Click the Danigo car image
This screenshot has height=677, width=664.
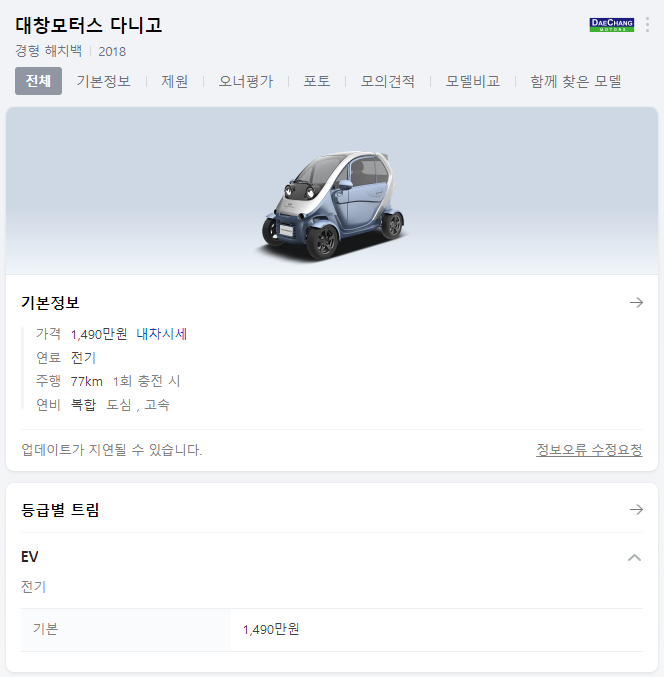(332, 205)
